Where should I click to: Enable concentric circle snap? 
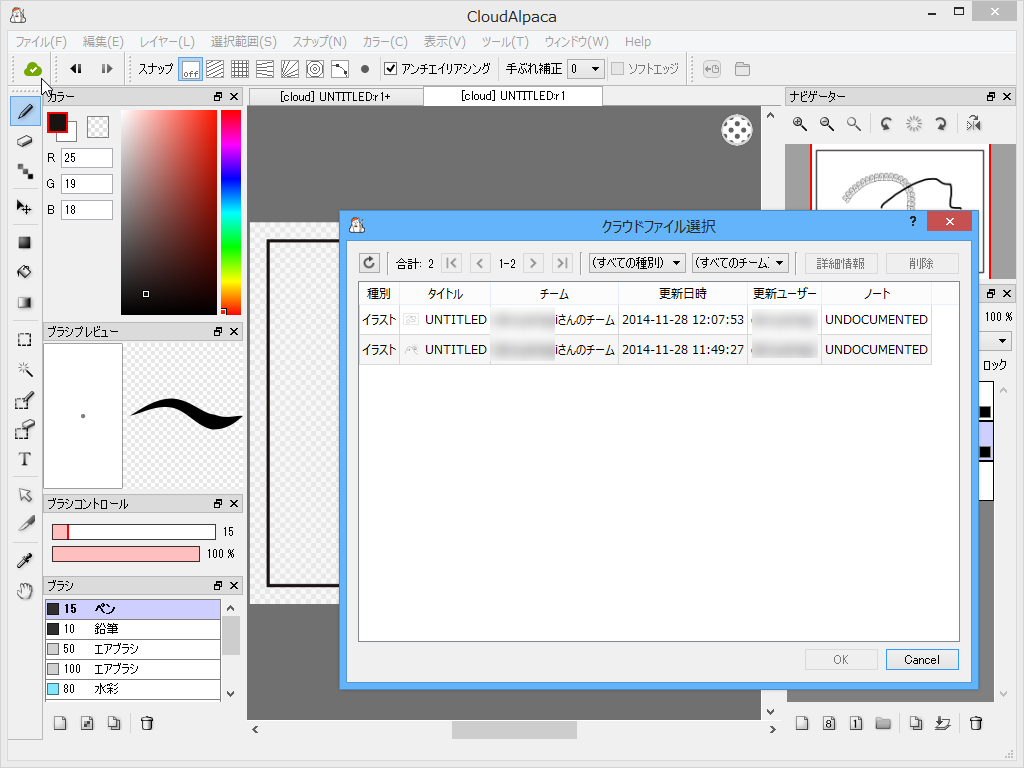click(315, 69)
